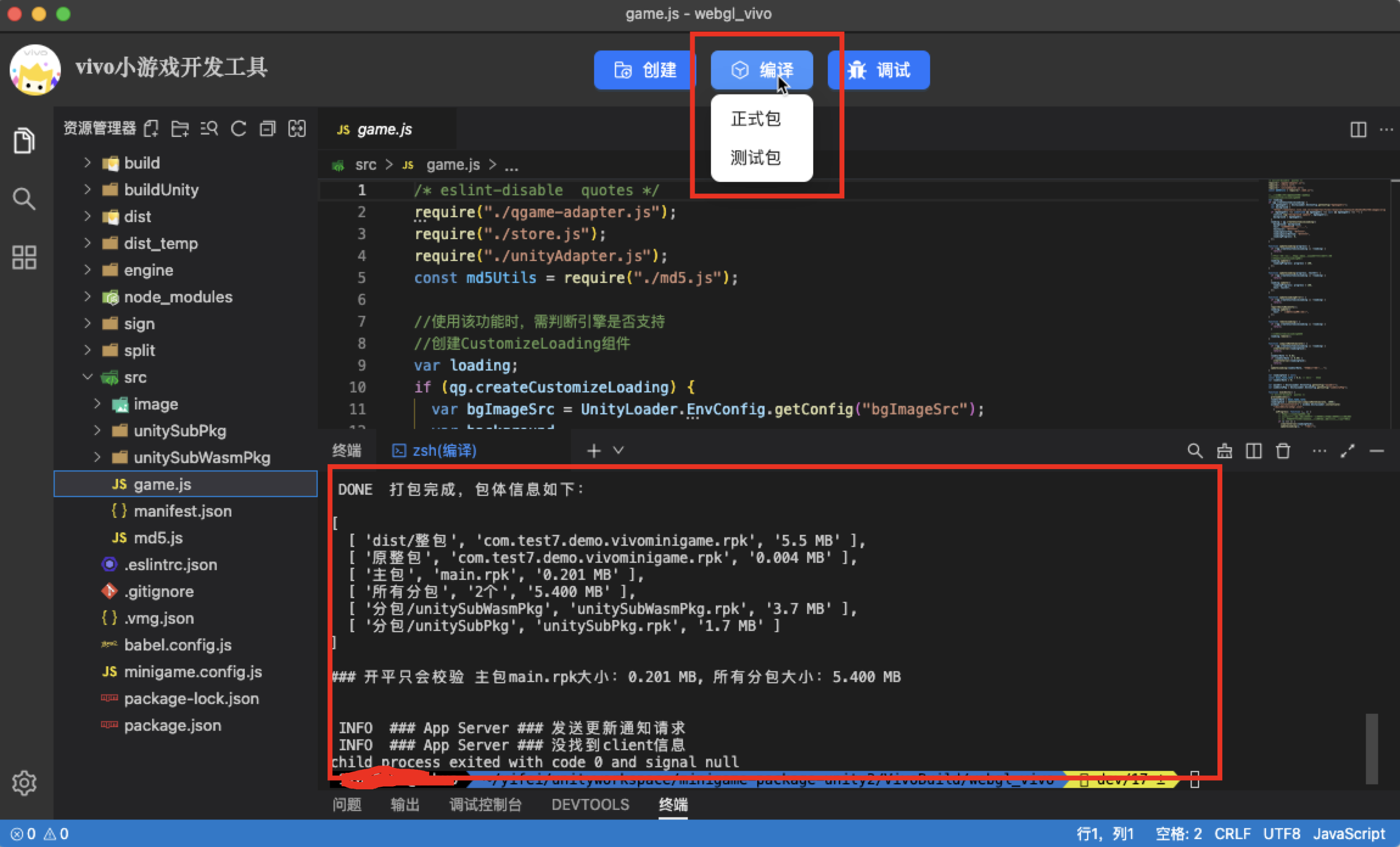
Task: Click the last explorer header icon
Action: [297, 128]
